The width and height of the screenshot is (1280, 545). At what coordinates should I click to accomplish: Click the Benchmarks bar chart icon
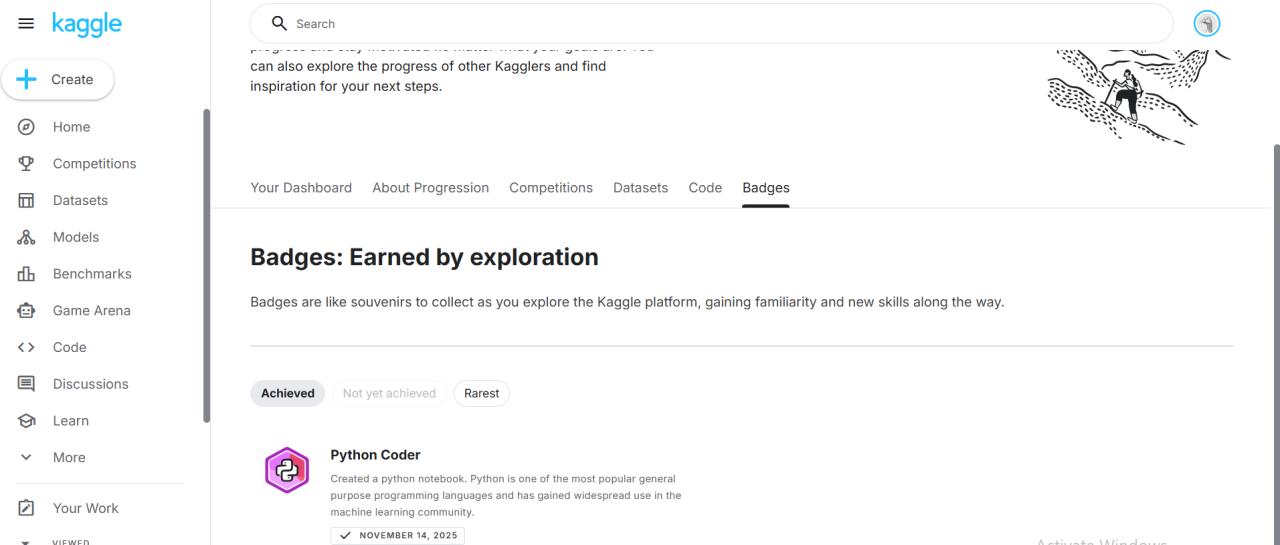coord(27,274)
